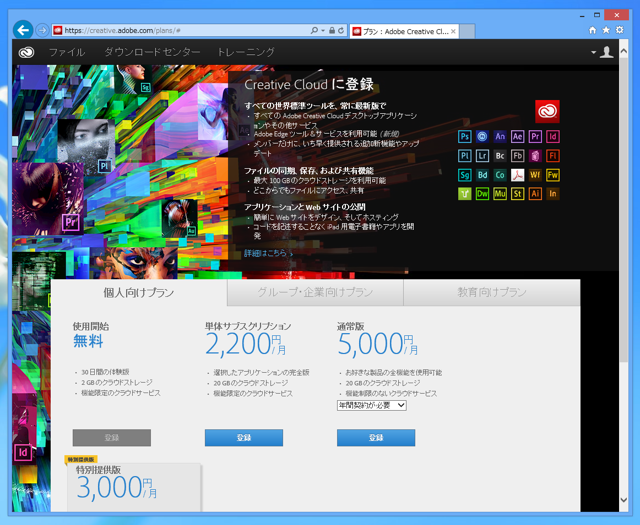Open a new blank browser tab
This screenshot has width=640, height=525.
(x=467, y=31)
